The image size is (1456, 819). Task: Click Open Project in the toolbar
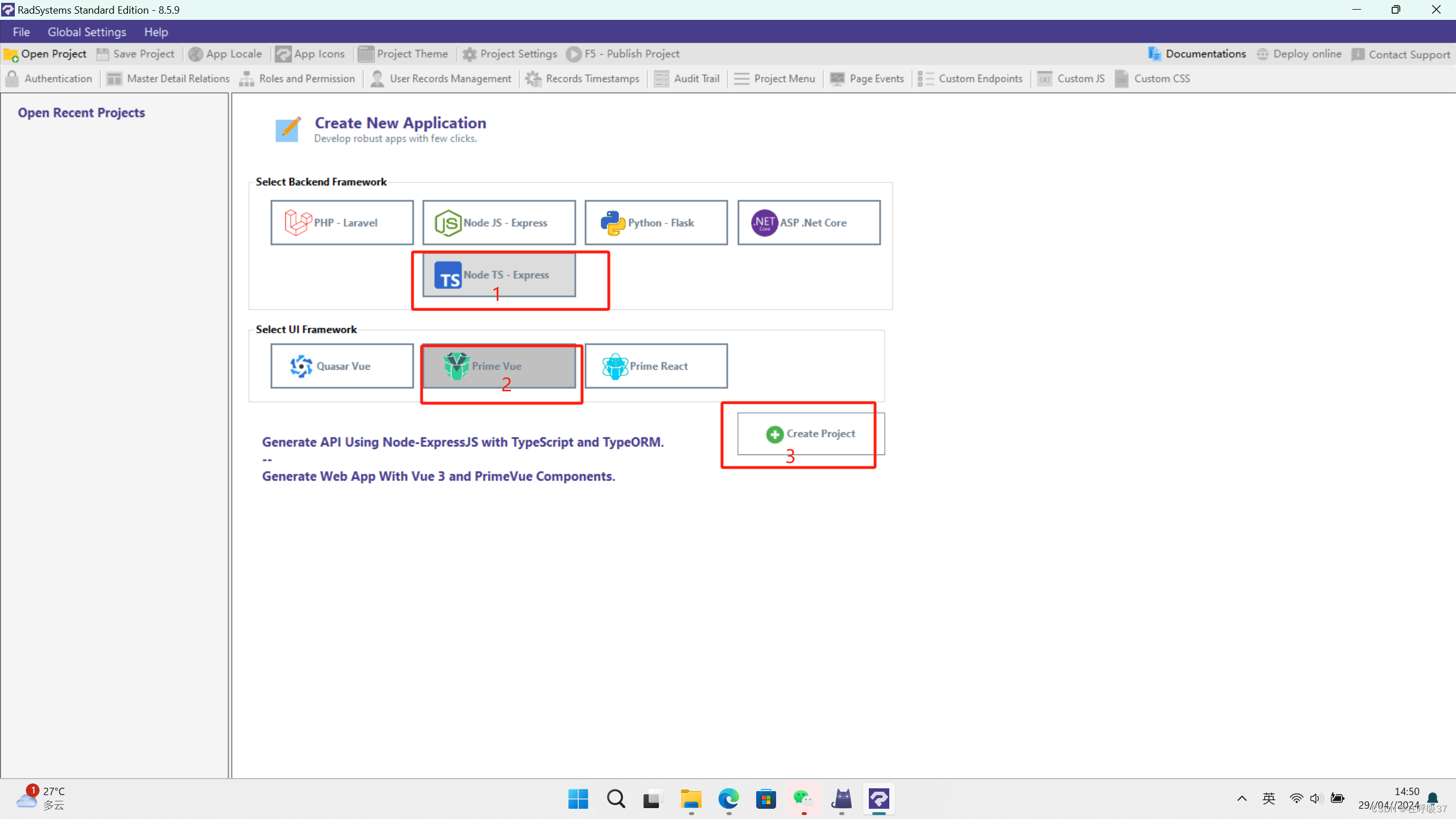click(46, 54)
